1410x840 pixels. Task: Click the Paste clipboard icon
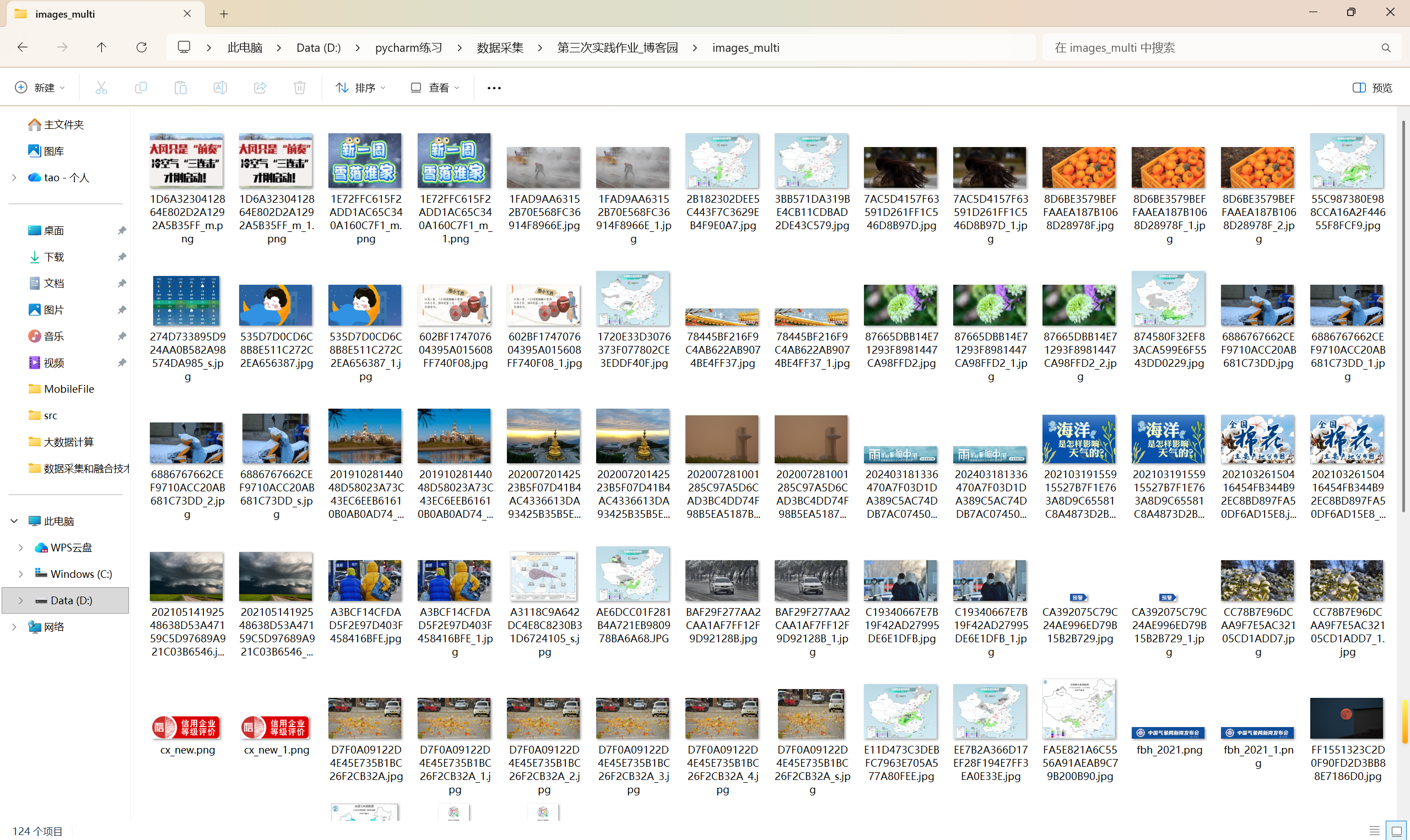pos(181,88)
